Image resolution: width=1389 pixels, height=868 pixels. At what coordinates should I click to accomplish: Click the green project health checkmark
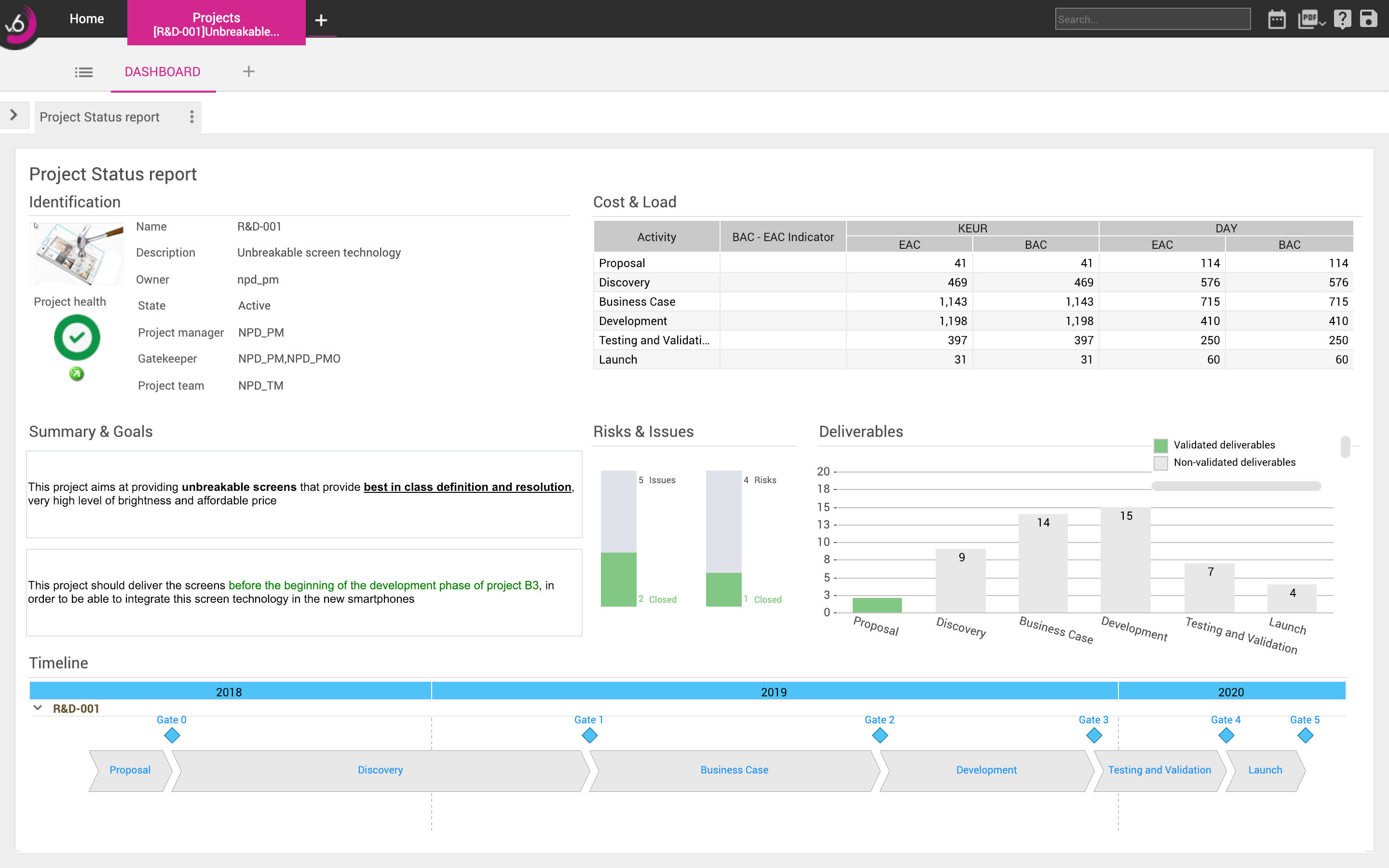tap(76, 338)
